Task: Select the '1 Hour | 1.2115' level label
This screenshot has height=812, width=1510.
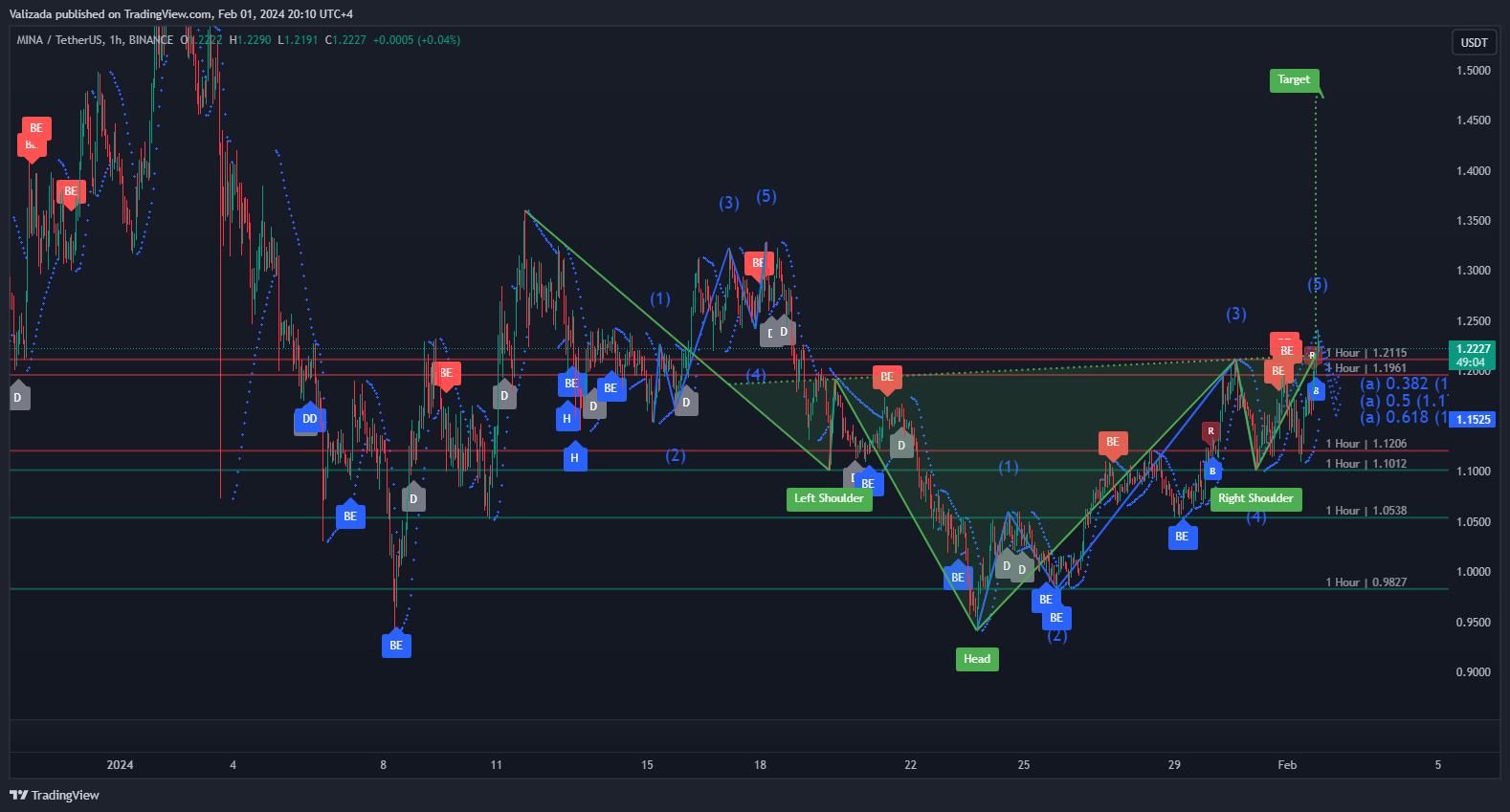Action: [1366, 353]
